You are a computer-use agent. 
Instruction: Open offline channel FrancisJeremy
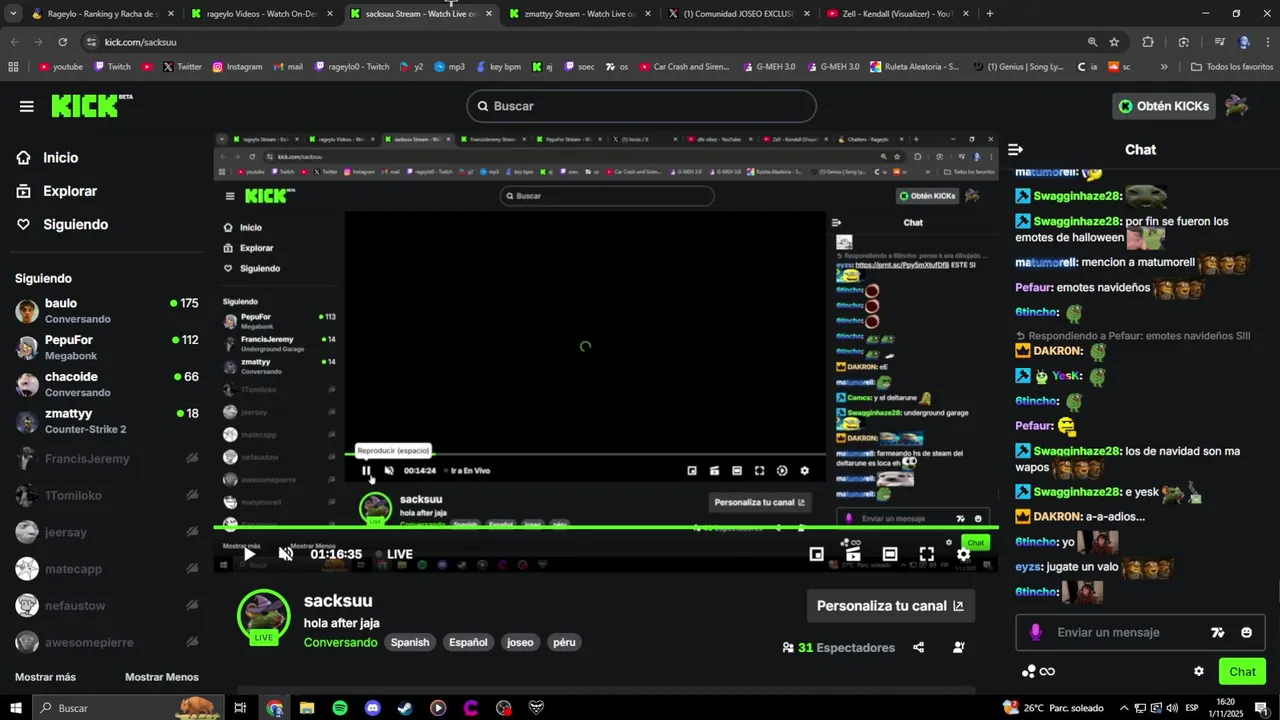(x=107, y=459)
